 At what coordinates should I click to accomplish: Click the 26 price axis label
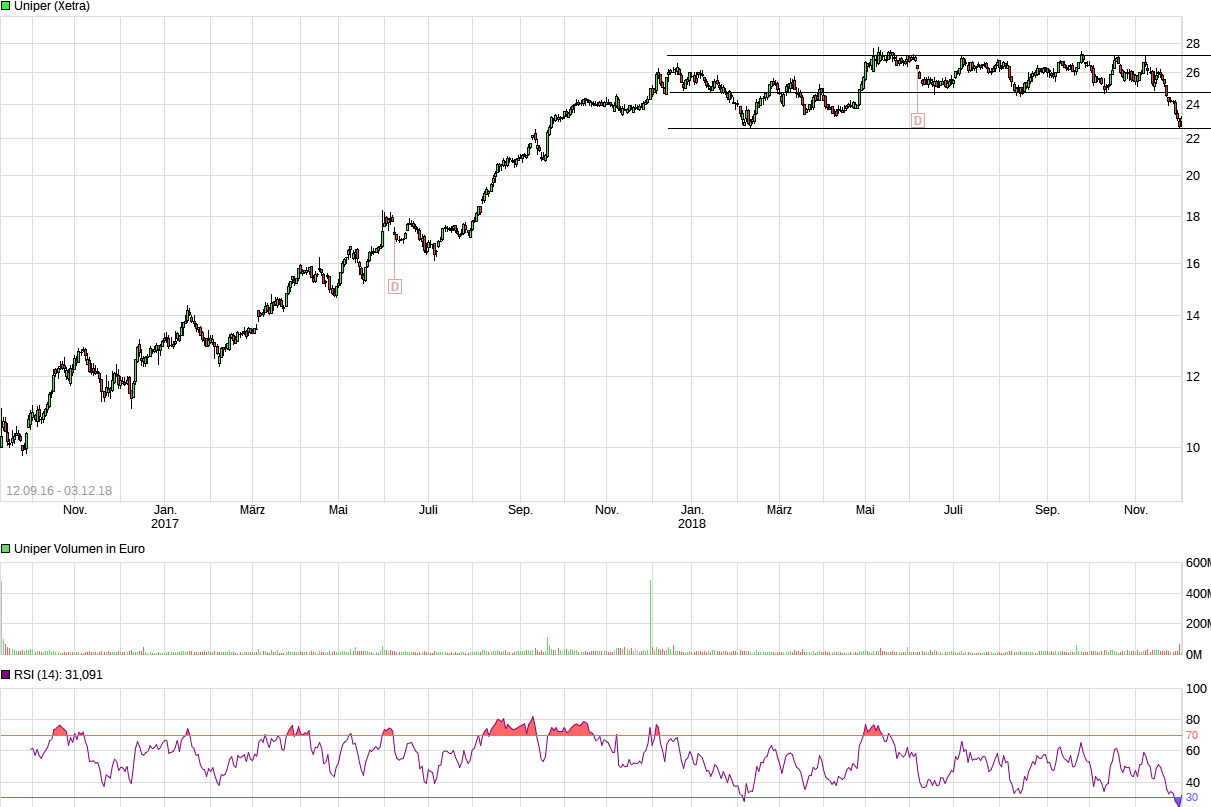1192,73
